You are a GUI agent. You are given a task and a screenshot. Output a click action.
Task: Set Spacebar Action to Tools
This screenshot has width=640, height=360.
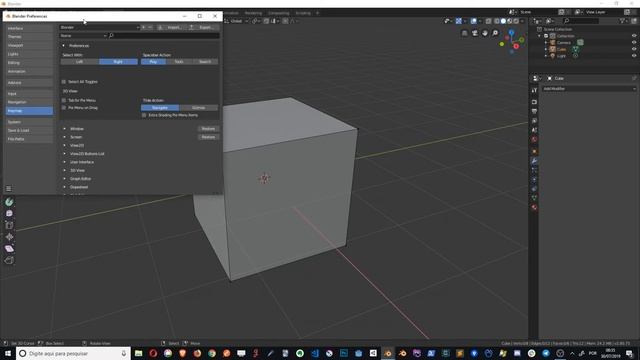tap(179, 62)
